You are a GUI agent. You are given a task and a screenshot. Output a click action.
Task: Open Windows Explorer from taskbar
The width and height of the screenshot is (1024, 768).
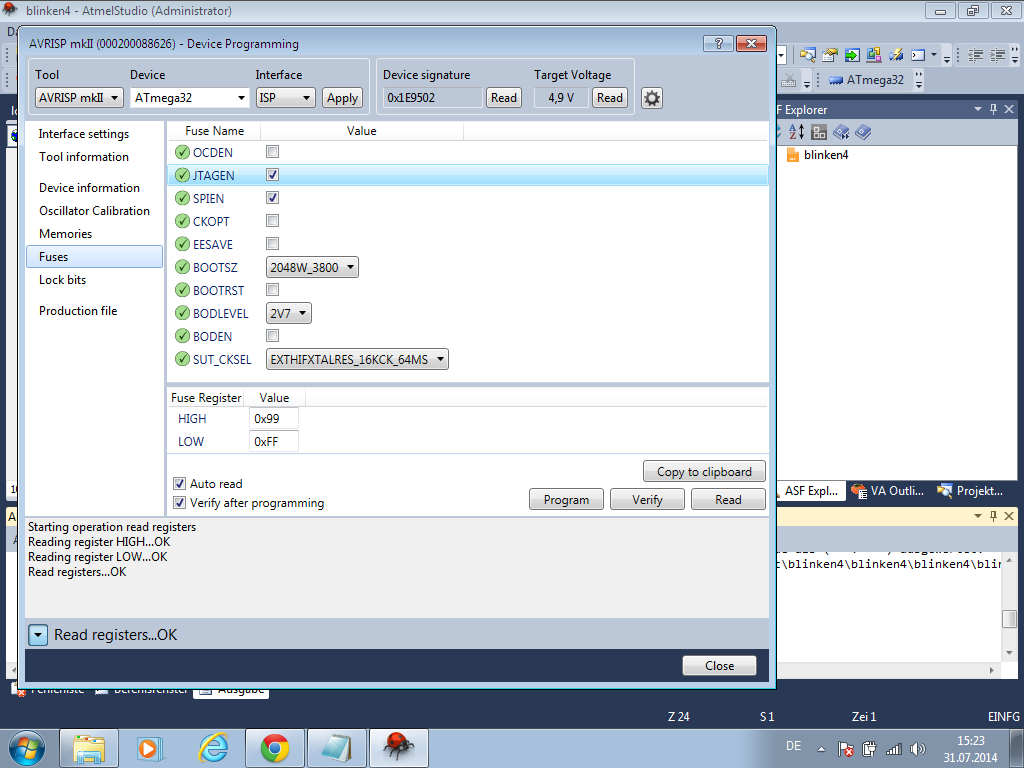(89, 748)
